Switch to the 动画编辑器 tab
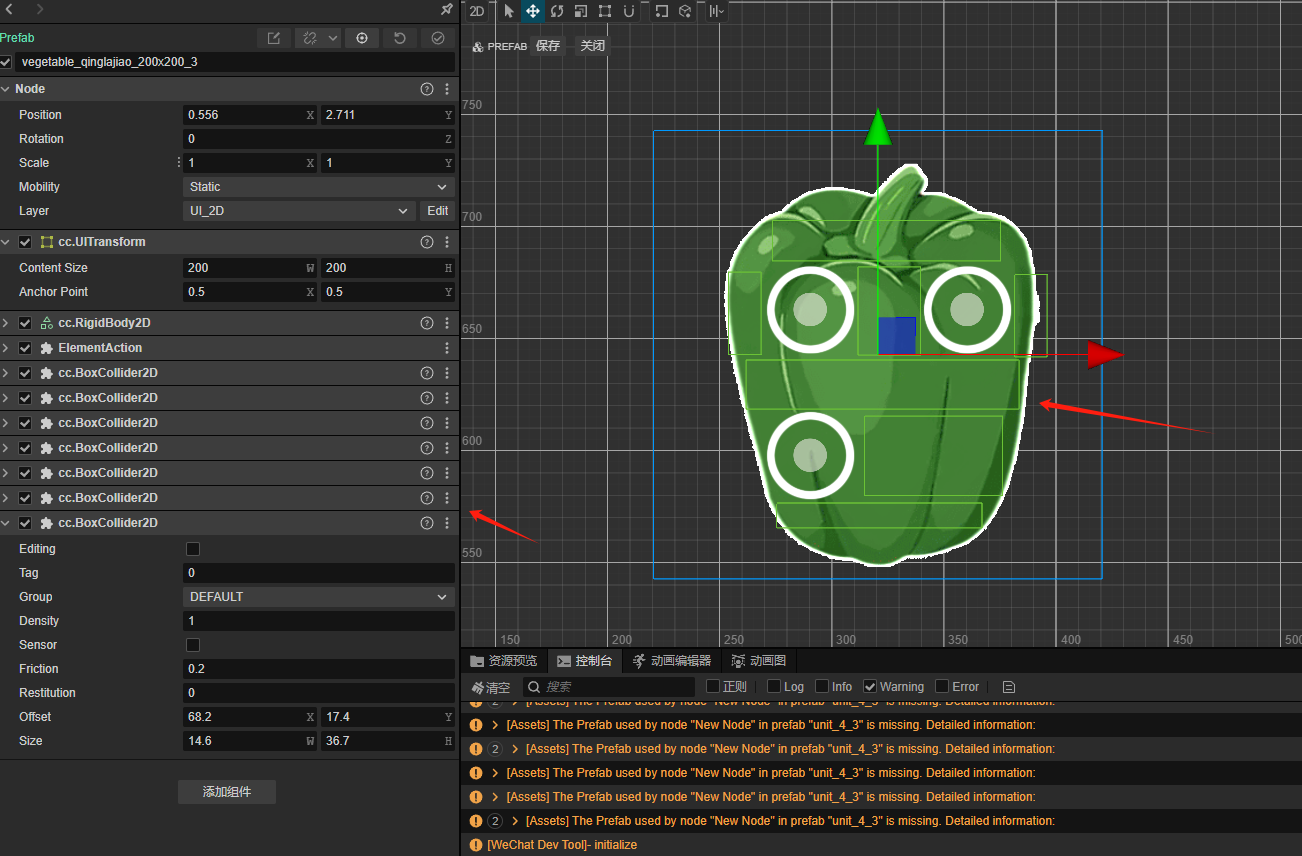This screenshot has height=856, width=1302. (670, 661)
